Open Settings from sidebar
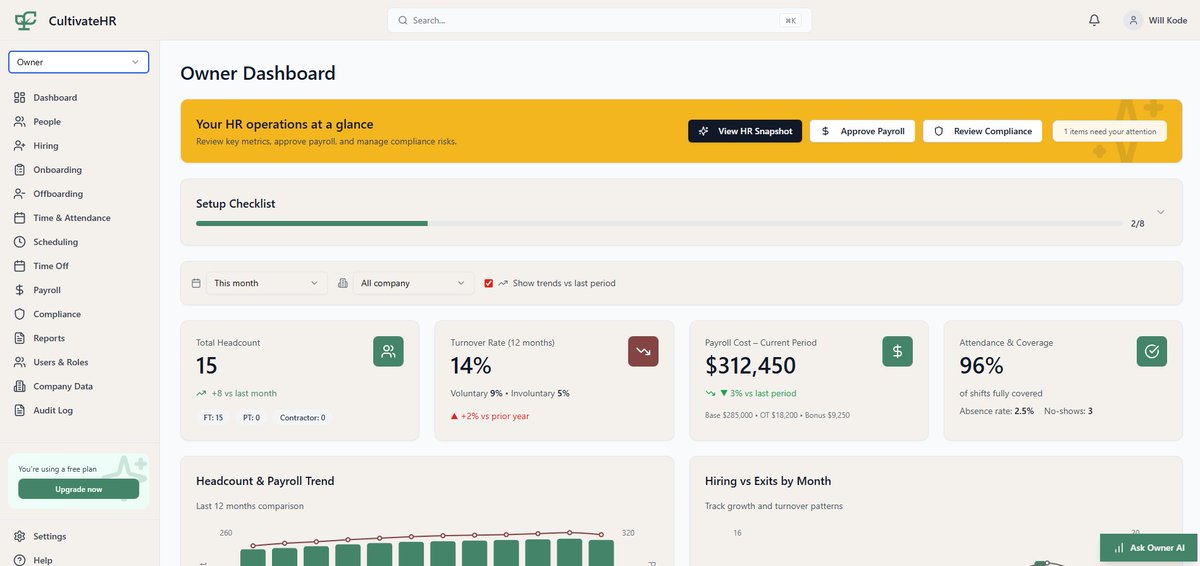Screen dimensions: 1200x566 50,536
